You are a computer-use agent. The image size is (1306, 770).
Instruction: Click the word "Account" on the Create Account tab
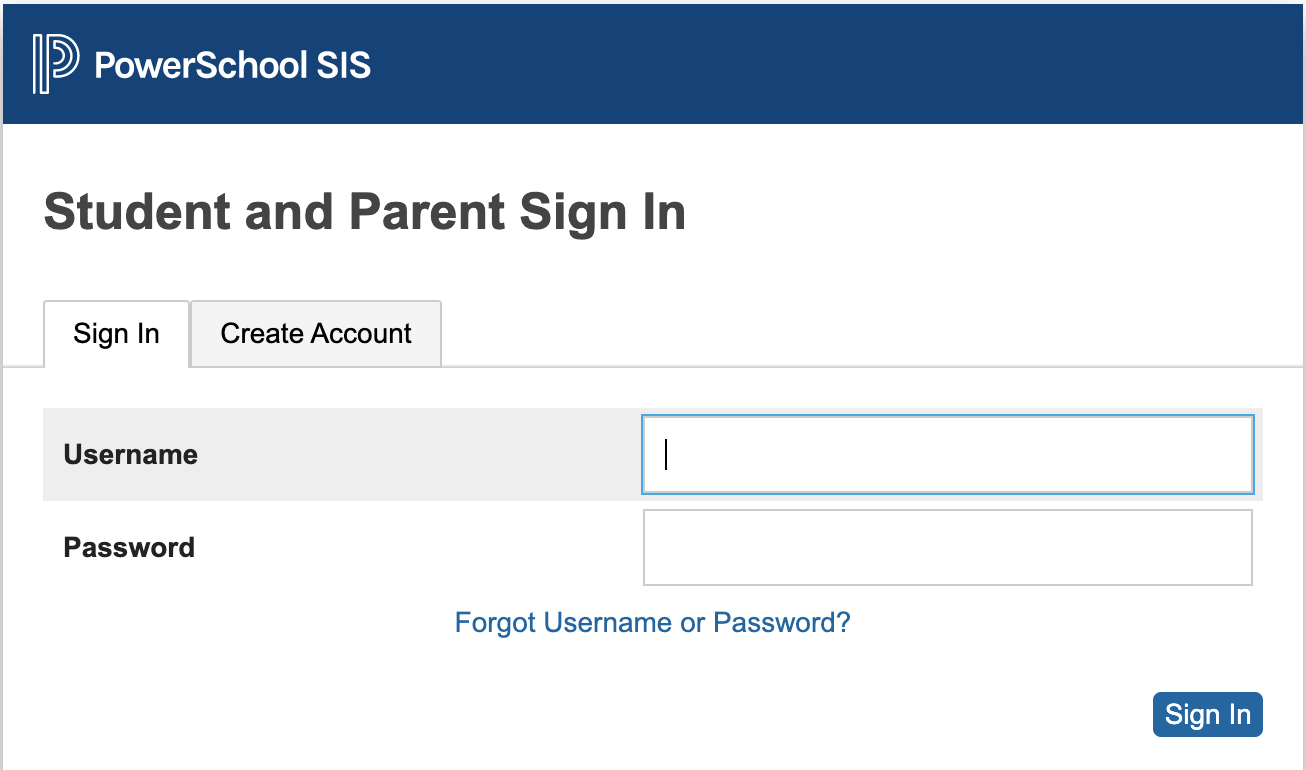tap(364, 333)
